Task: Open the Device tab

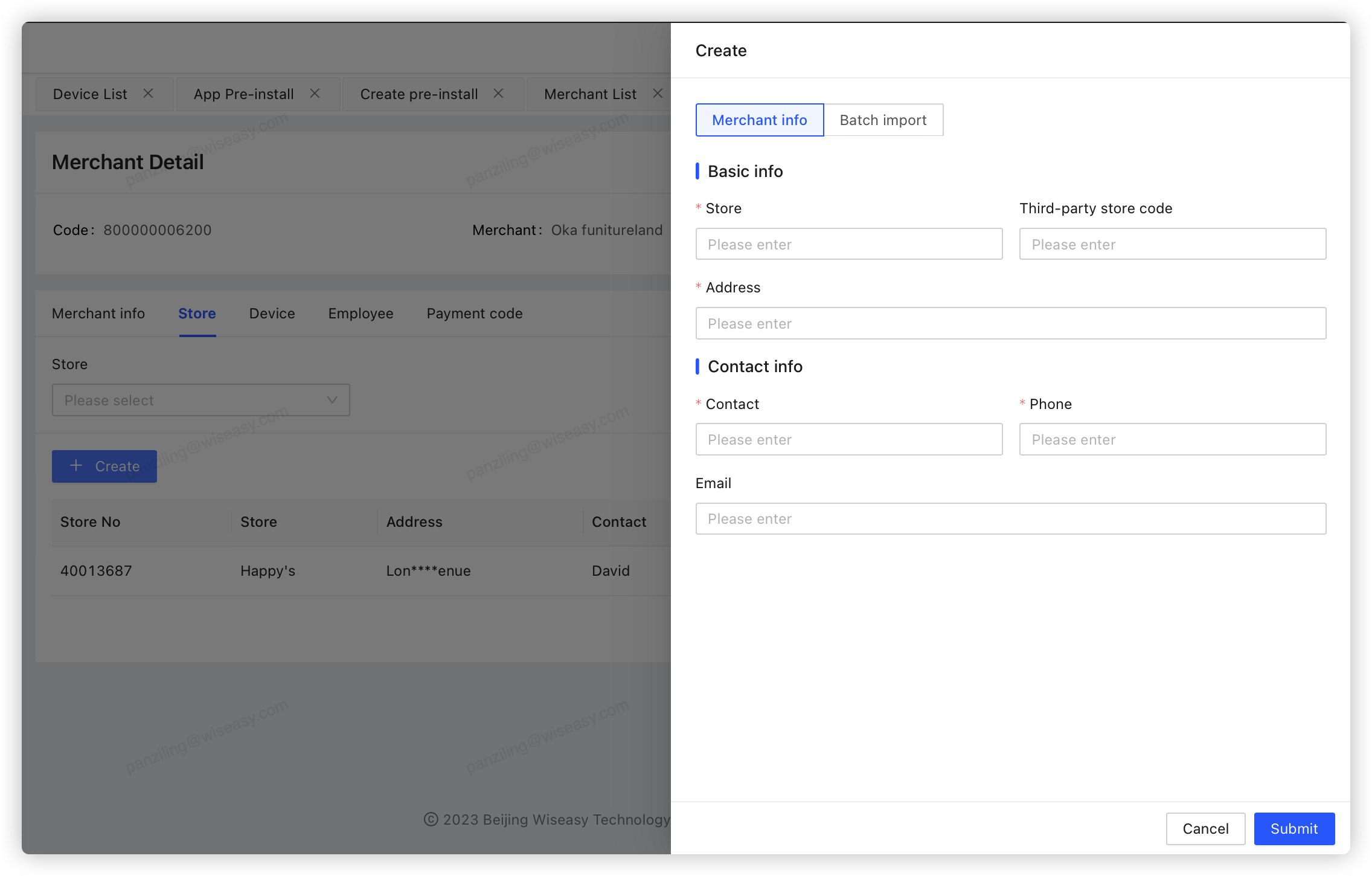Action: click(x=272, y=314)
